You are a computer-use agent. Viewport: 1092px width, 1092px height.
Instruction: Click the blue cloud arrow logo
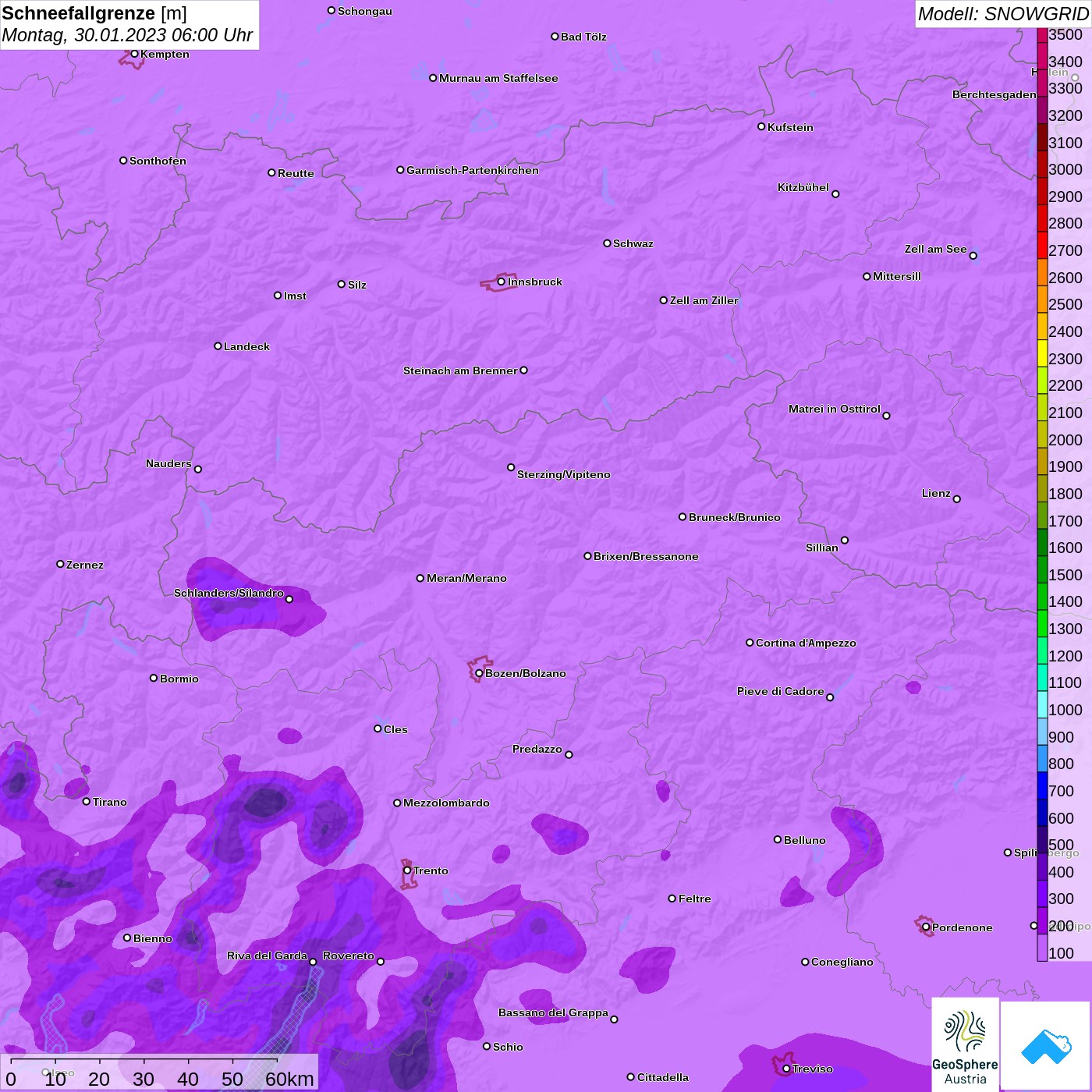[x=1046, y=1046]
